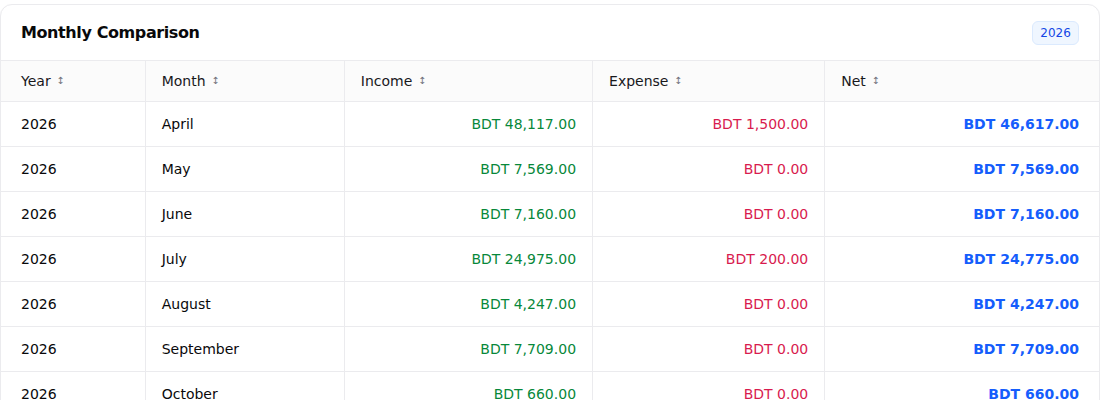Click the September expense BDT 0.00
The height and width of the screenshot is (400, 1100).
point(776,349)
